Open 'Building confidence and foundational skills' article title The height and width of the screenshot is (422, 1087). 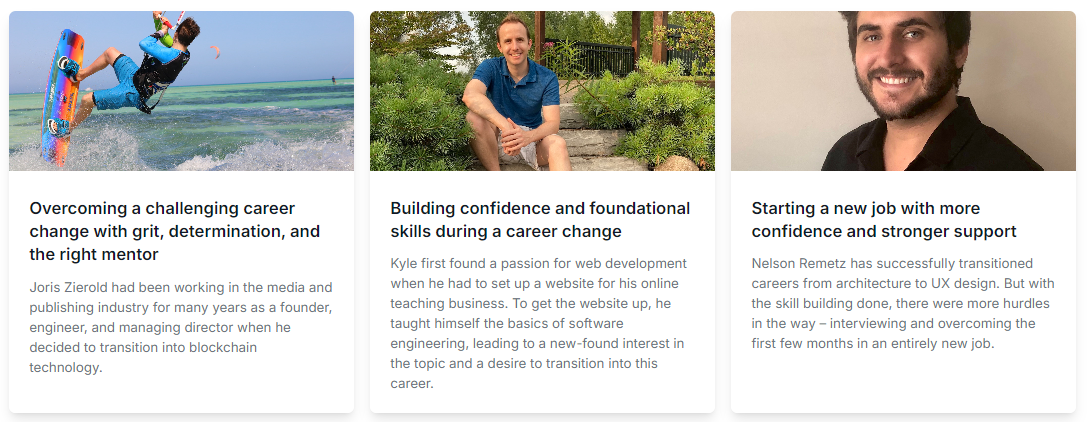coord(540,220)
